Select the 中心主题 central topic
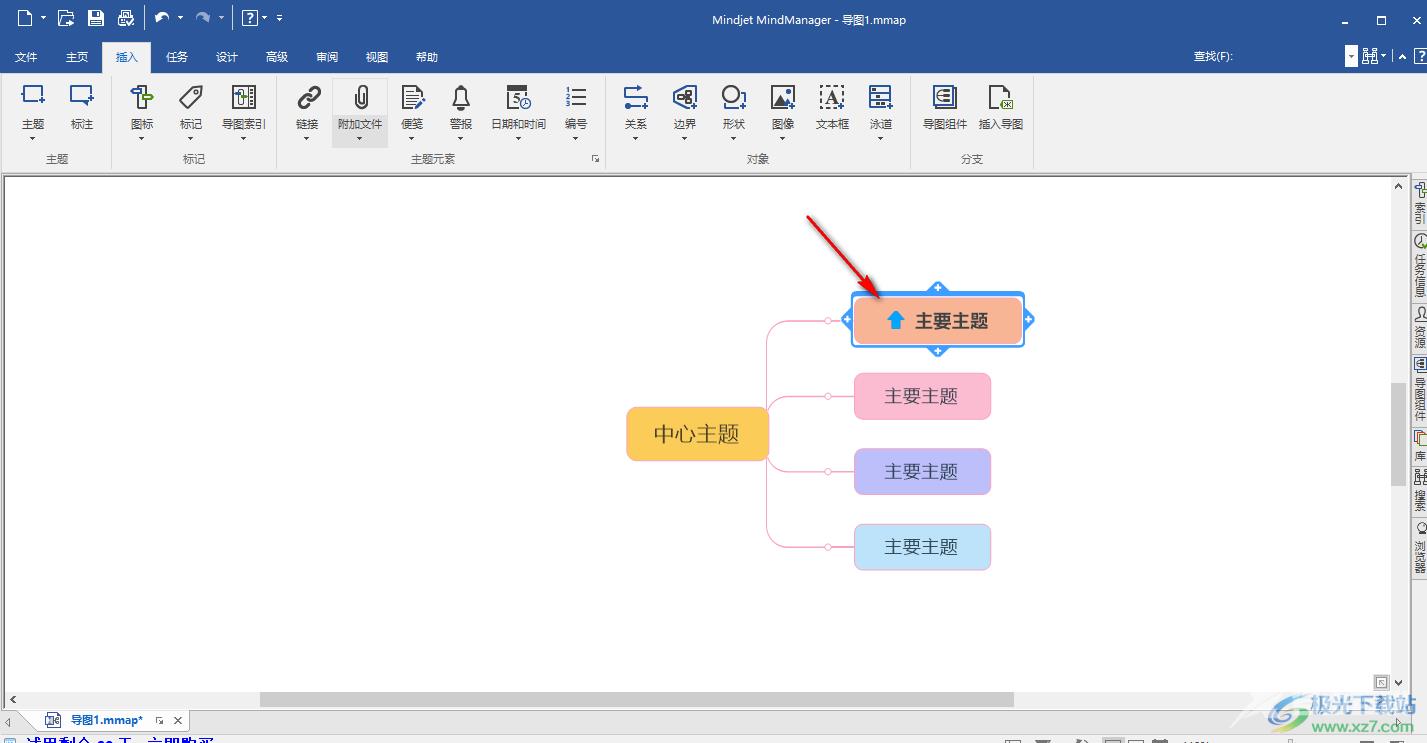 (697, 434)
